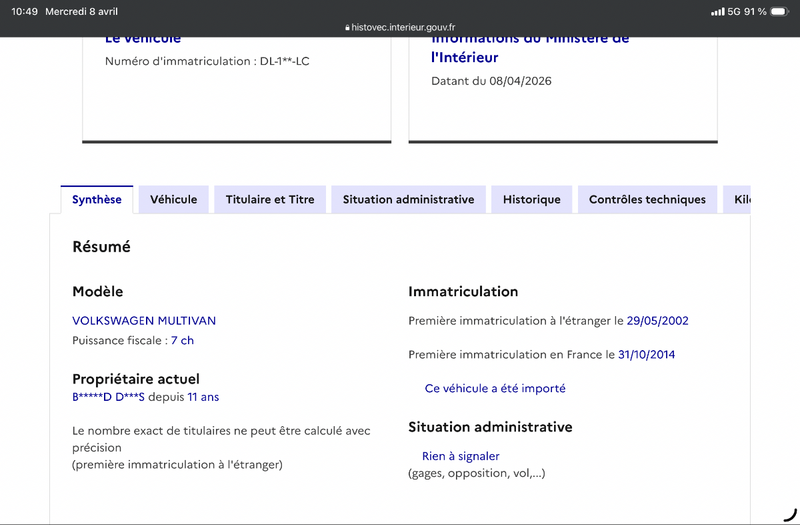Switch to the Véhicule tab

point(173,199)
